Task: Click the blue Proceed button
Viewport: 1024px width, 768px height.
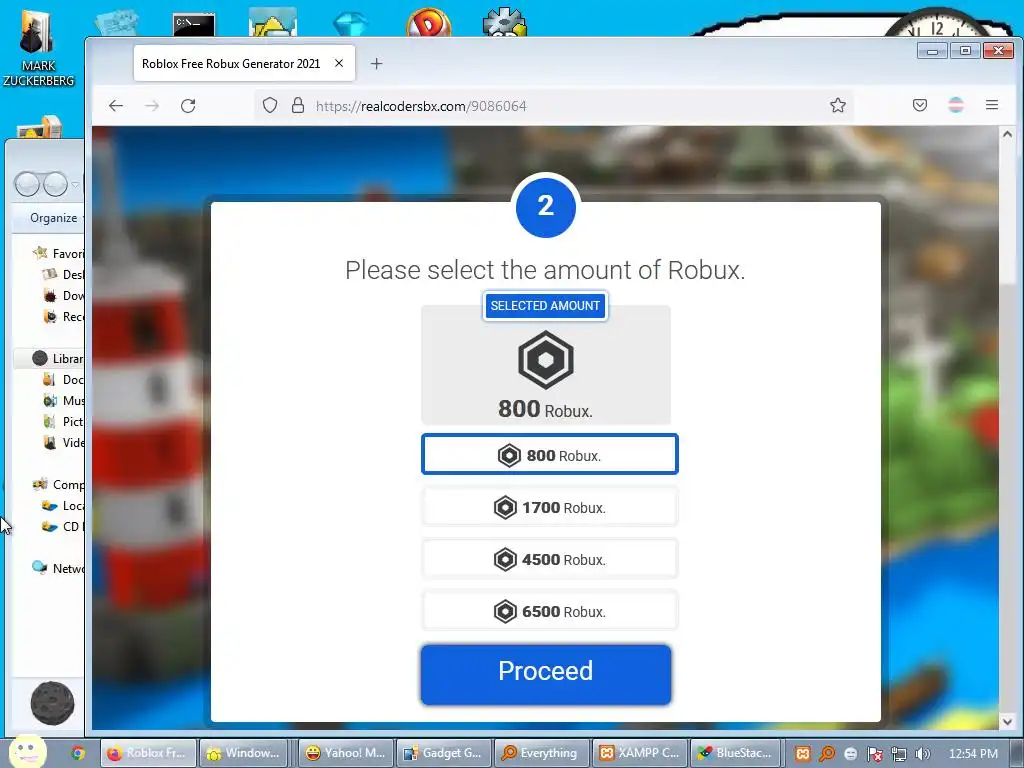Action: [x=546, y=675]
